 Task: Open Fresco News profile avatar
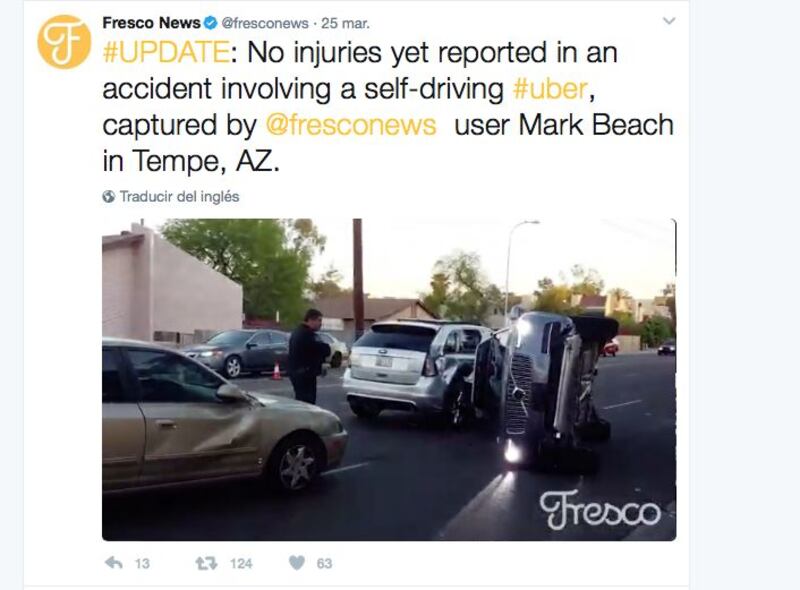tap(64, 42)
